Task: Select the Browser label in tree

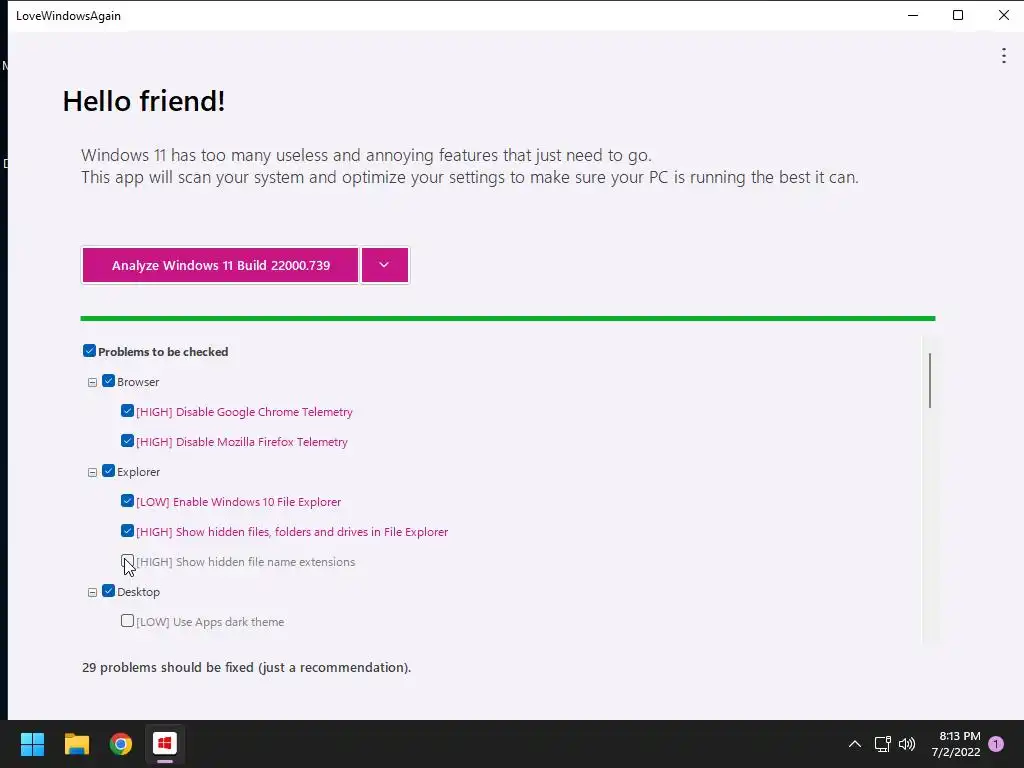Action: coord(138,382)
